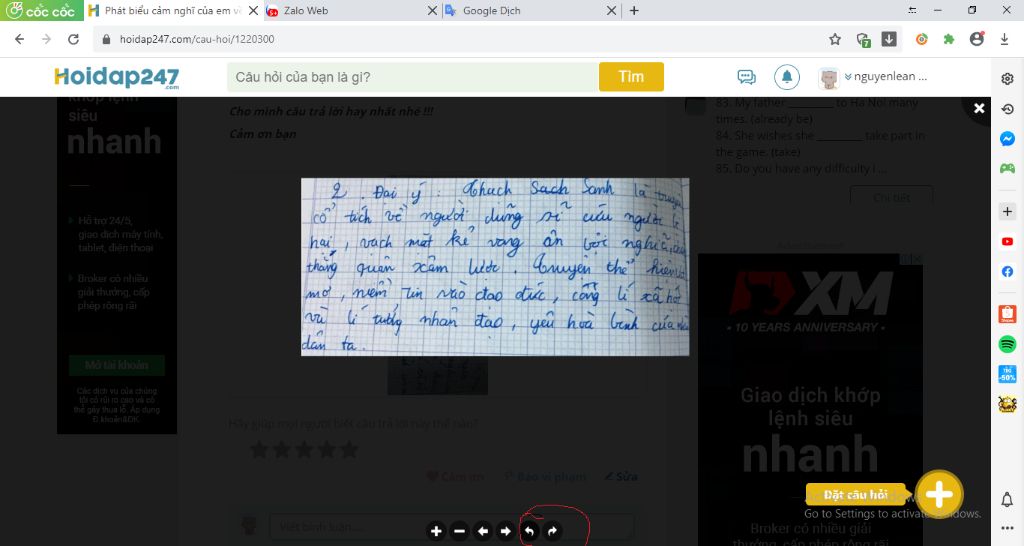Screen dimensions: 1024x546
Task: Open Facebook from the sidebar
Action: 1007,272
